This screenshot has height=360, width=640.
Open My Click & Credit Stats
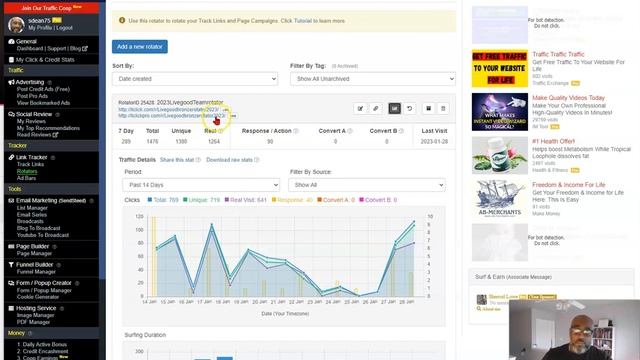pyautogui.click(x=45, y=60)
